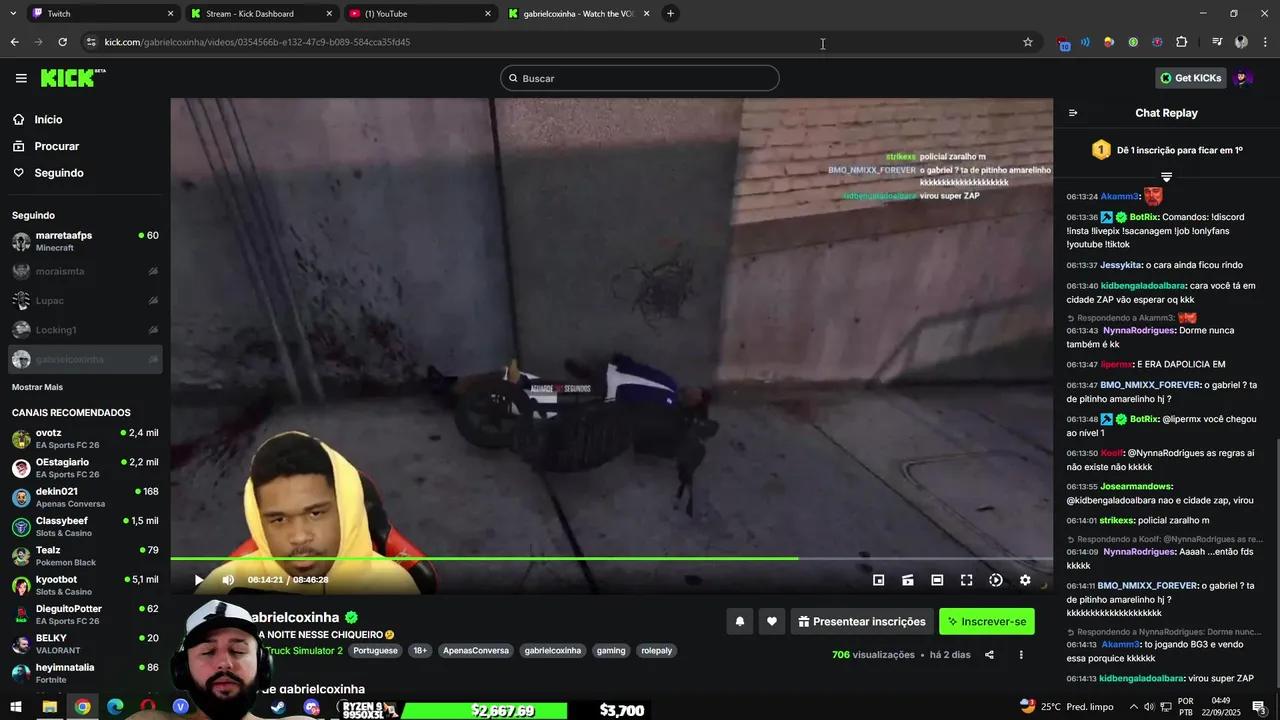Open Seguindo in sidebar
The image size is (1280, 720).
pyautogui.click(x=59, y=173)
